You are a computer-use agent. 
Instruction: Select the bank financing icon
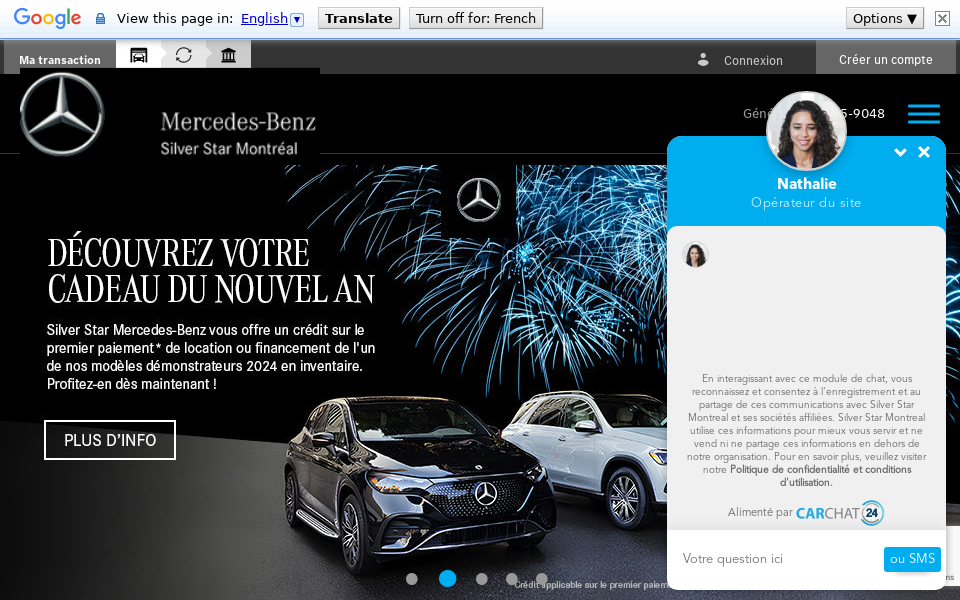pyautogui.click(x=228, y=55)
